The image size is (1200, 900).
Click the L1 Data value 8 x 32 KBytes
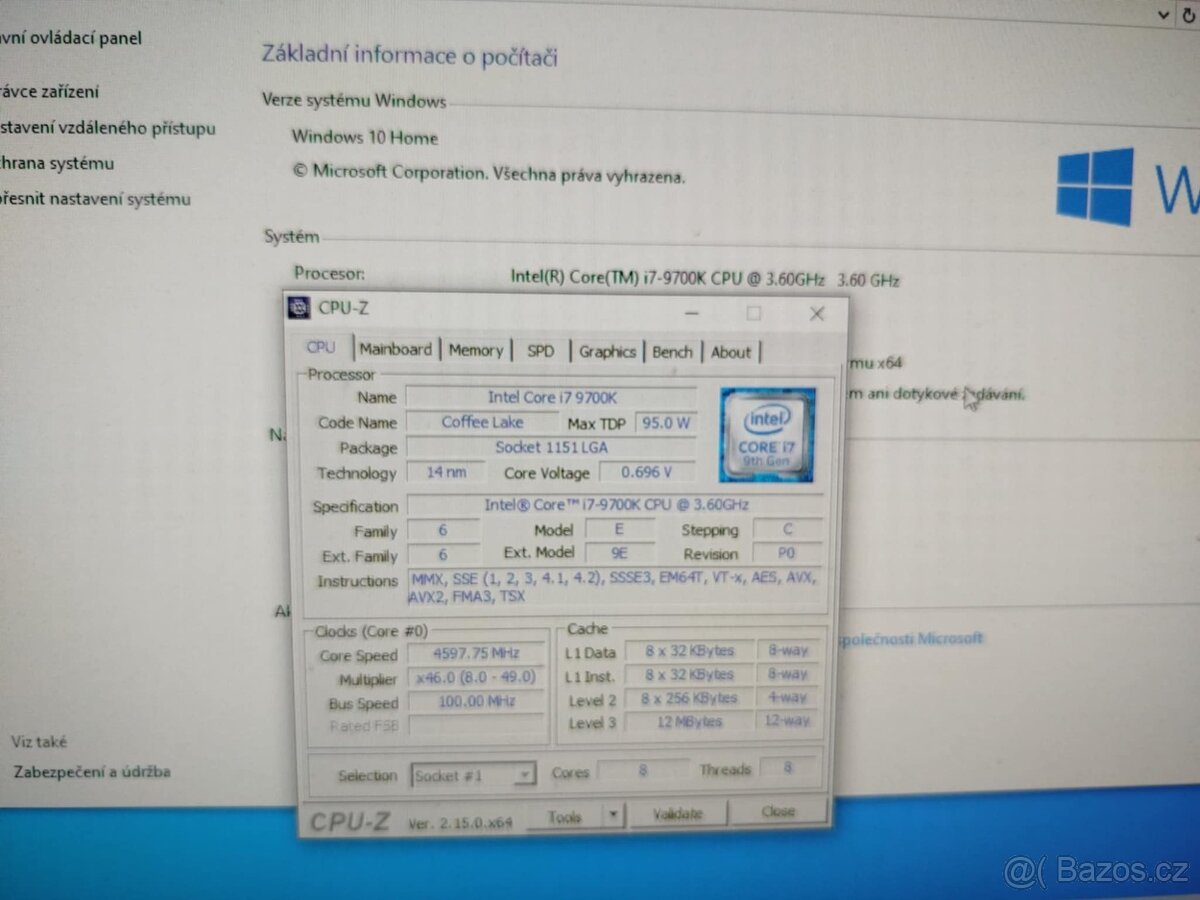click(x=689, y=651)
